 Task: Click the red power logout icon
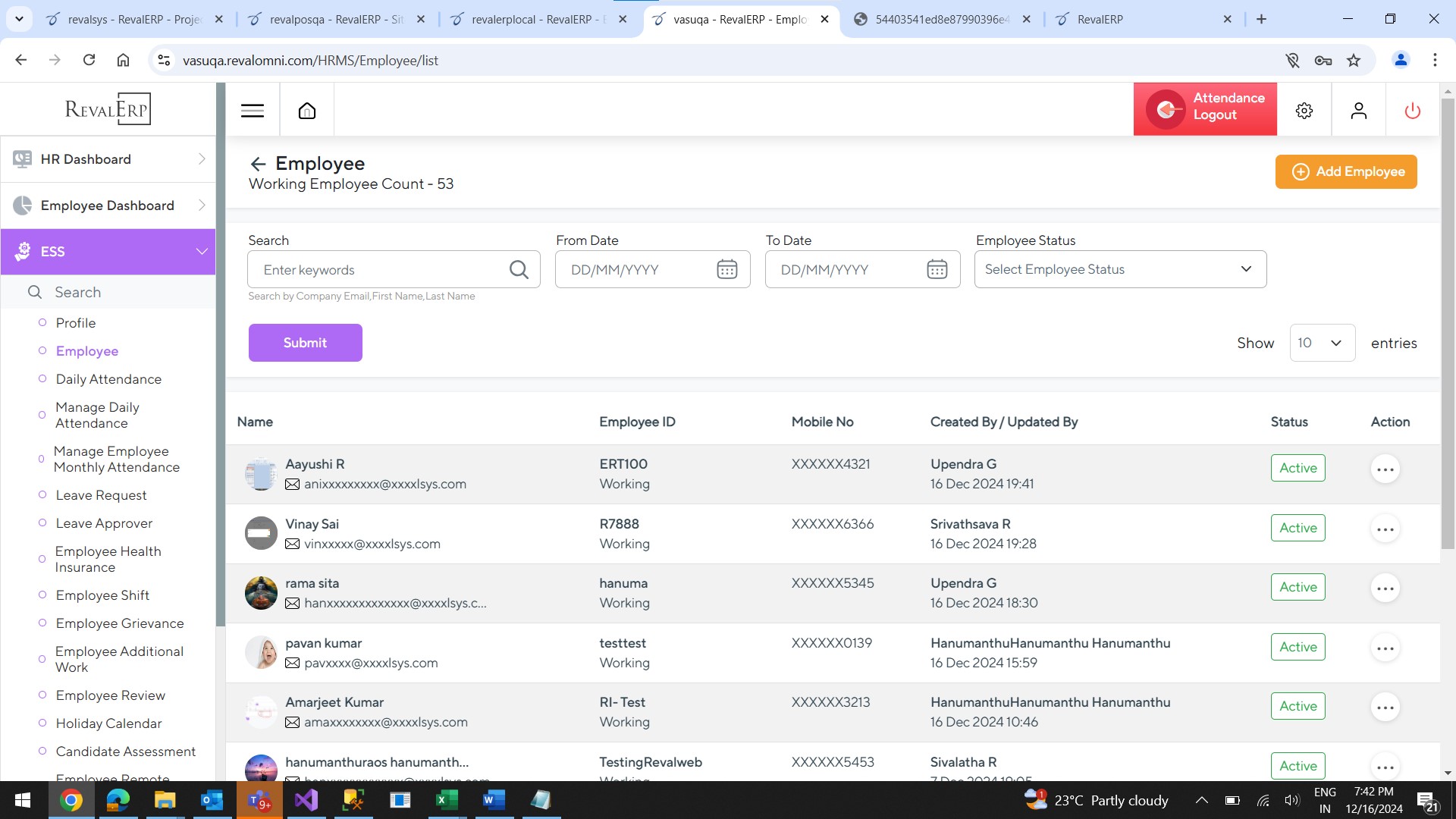coord(1412,111)
